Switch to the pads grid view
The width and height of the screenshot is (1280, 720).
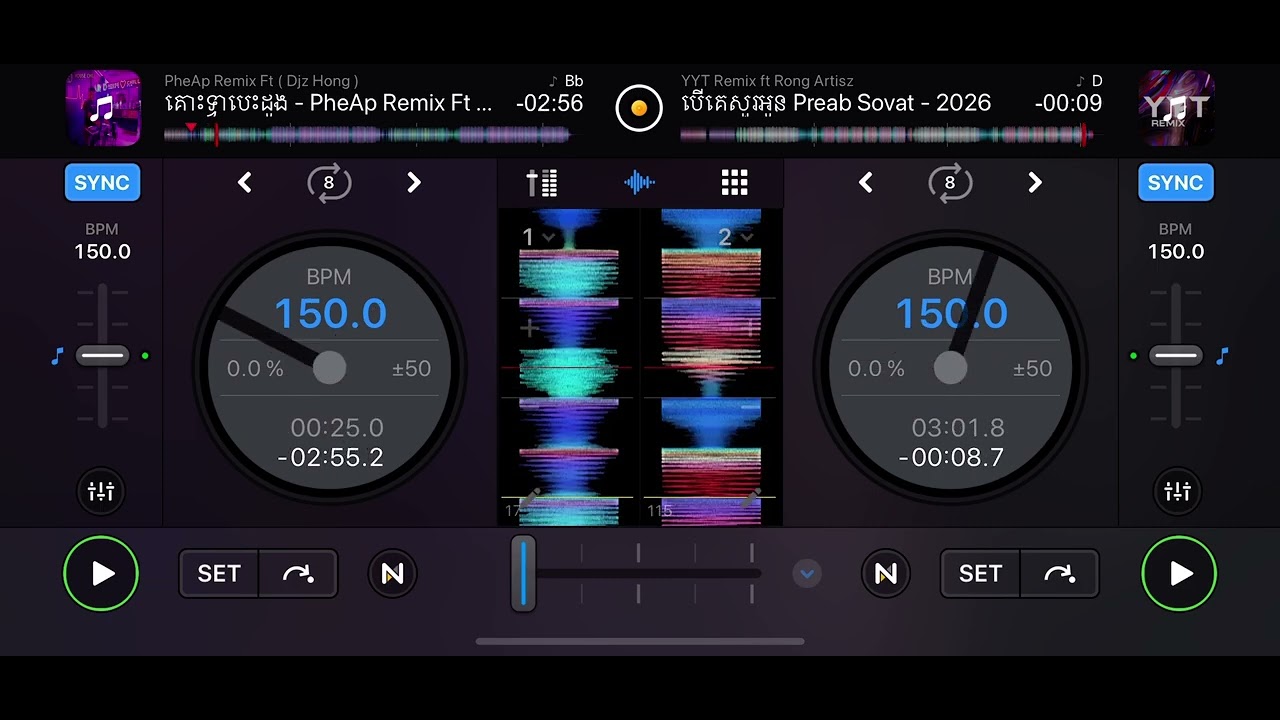point(735,183)
